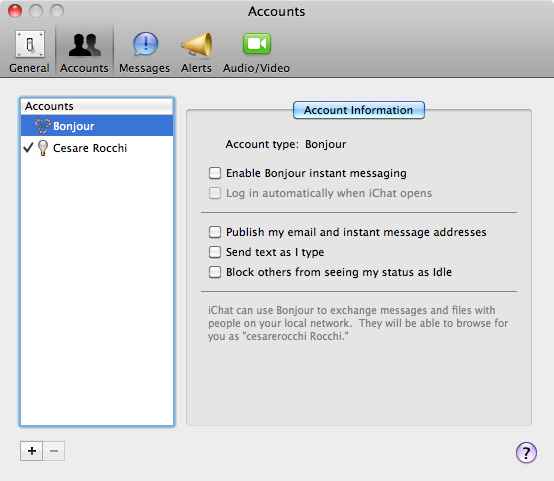The height and width of the screenshot is (481, 554).
Task: Click the Account Information tab
Action: click(x=359, y=110)
